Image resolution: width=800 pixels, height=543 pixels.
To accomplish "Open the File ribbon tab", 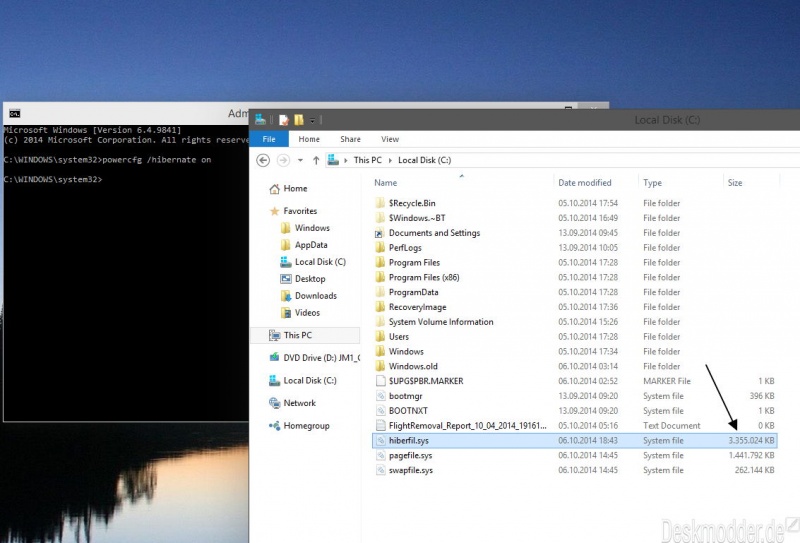I will click(269, 139).
